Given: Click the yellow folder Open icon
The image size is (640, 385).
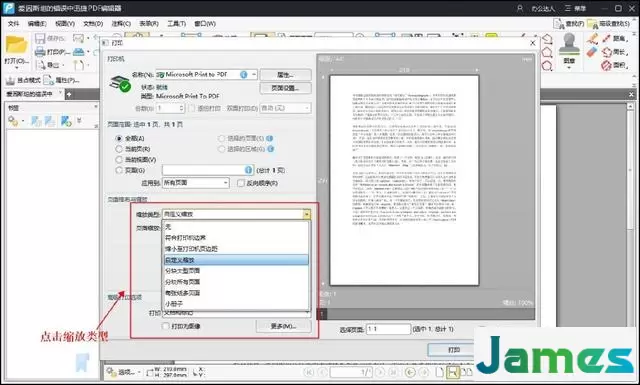Looking at the screenshot, I should coord(16,45).
